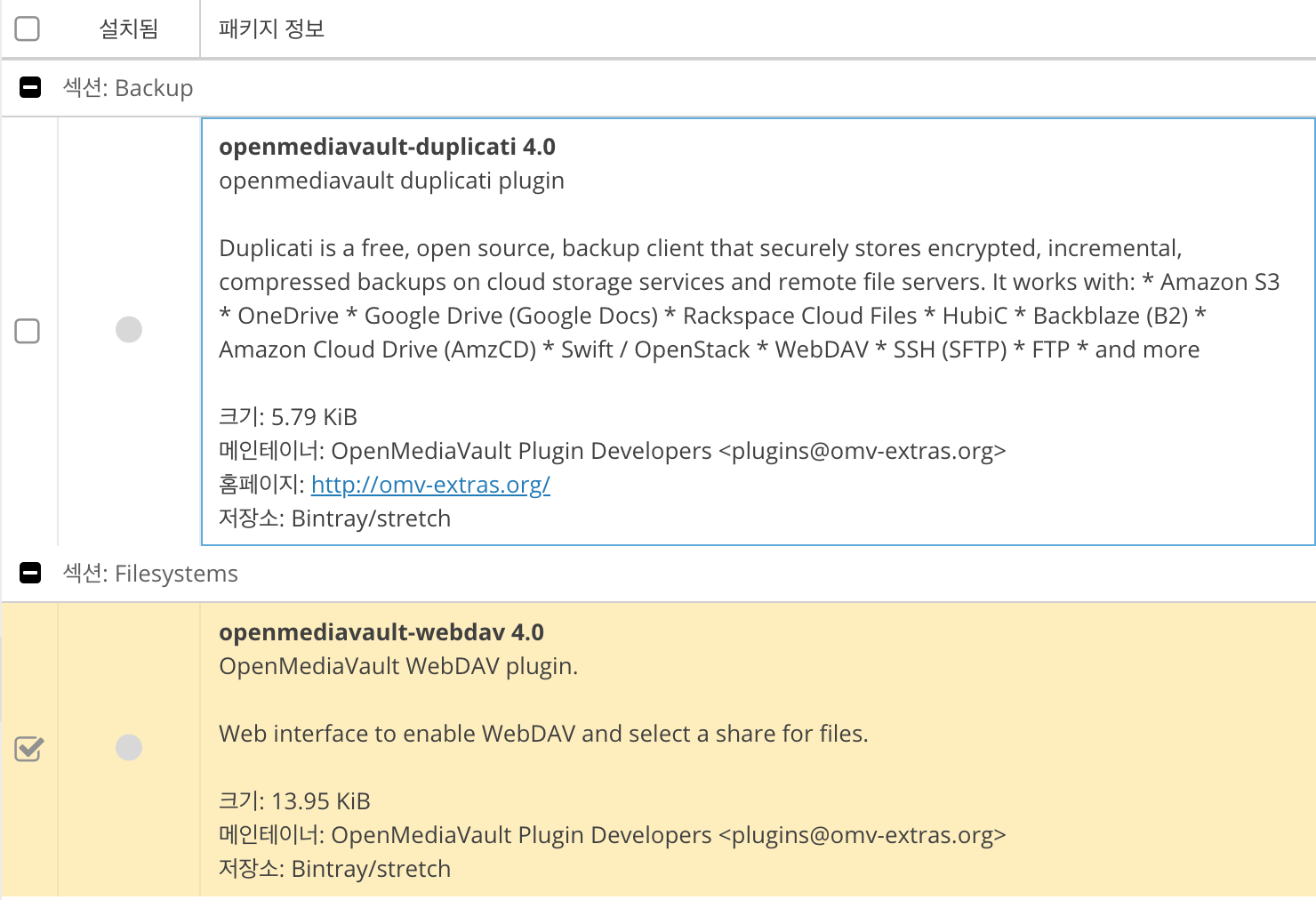Collapse the Backup section group
Screen dimensions: 1316x900
(x=30, y=87)
